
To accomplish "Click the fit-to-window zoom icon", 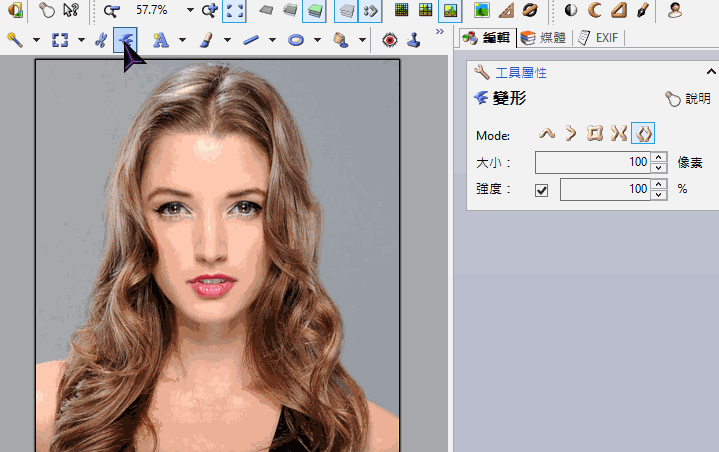I will click(x=236, y=11).
